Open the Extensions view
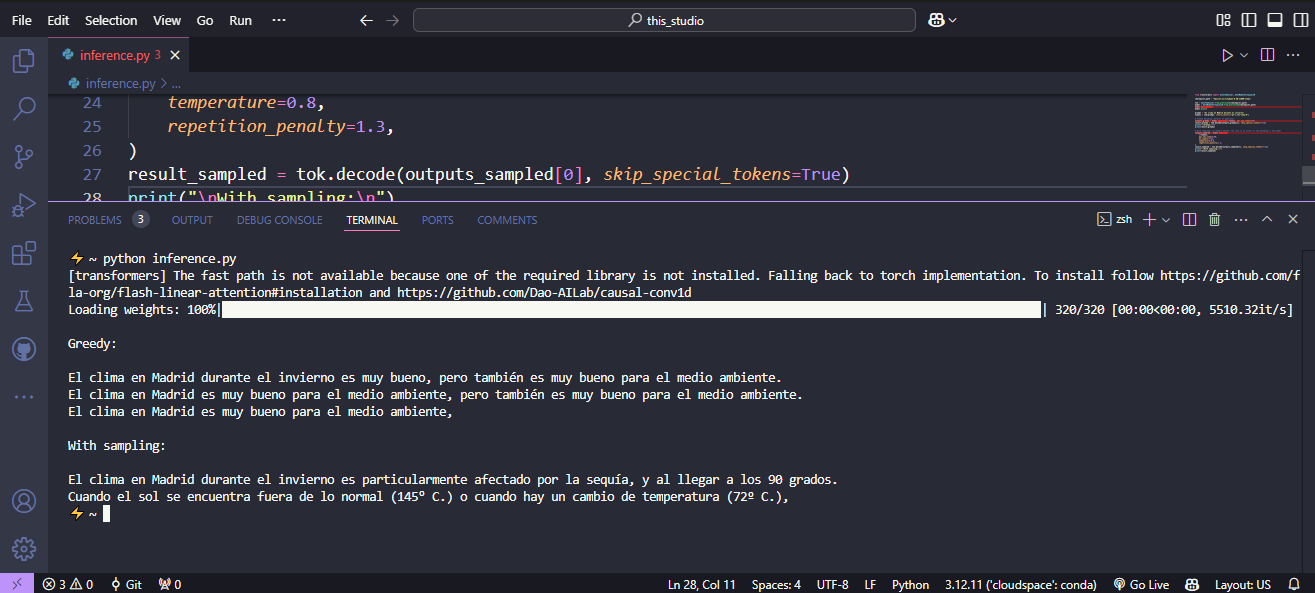The width and height of the screenshot is (1315, 593). pos(24,254)
